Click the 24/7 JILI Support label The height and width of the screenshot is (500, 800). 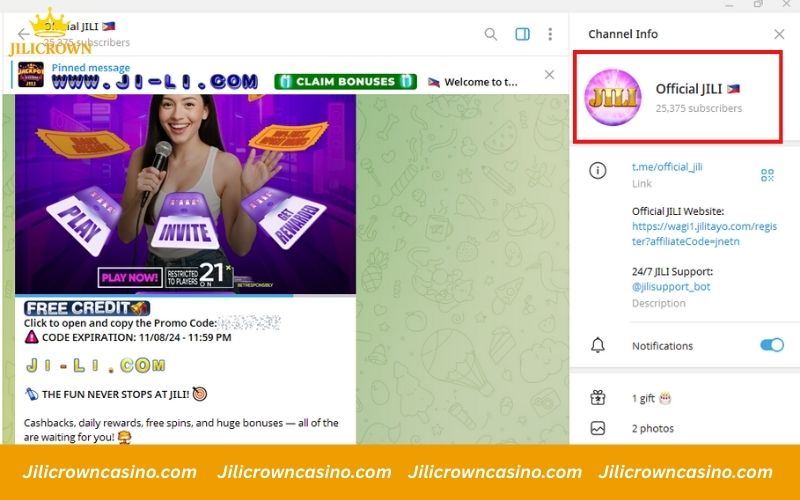tap(672, 271)
